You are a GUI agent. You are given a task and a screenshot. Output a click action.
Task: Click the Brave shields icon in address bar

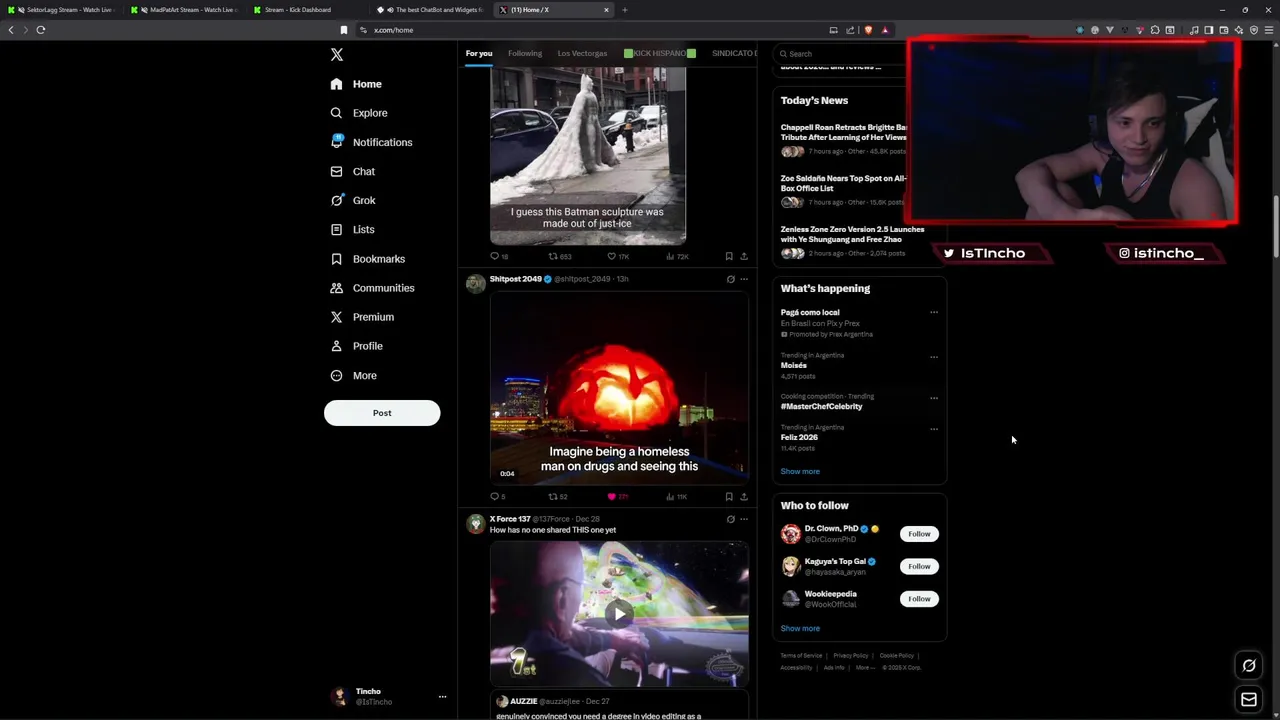pyautogui.click(x=868, y=30)
